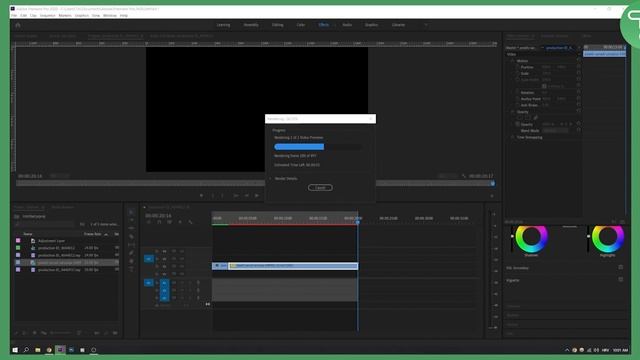Open the Graphics menu

(x=82, y=16)
